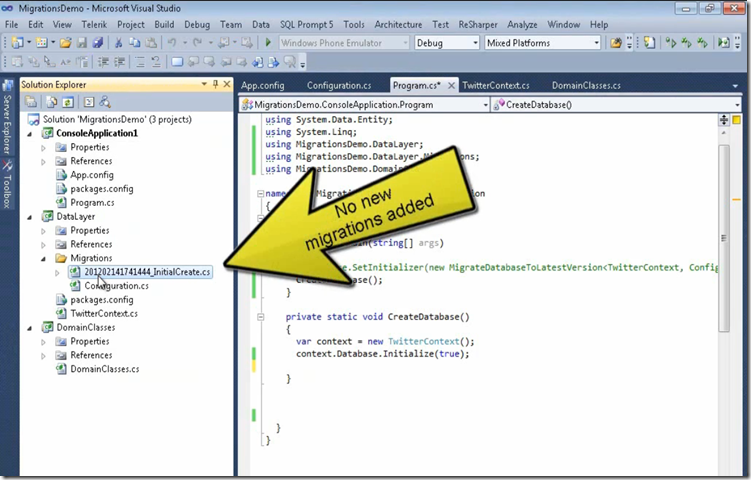Click the Paste clipboard icon

151,43
